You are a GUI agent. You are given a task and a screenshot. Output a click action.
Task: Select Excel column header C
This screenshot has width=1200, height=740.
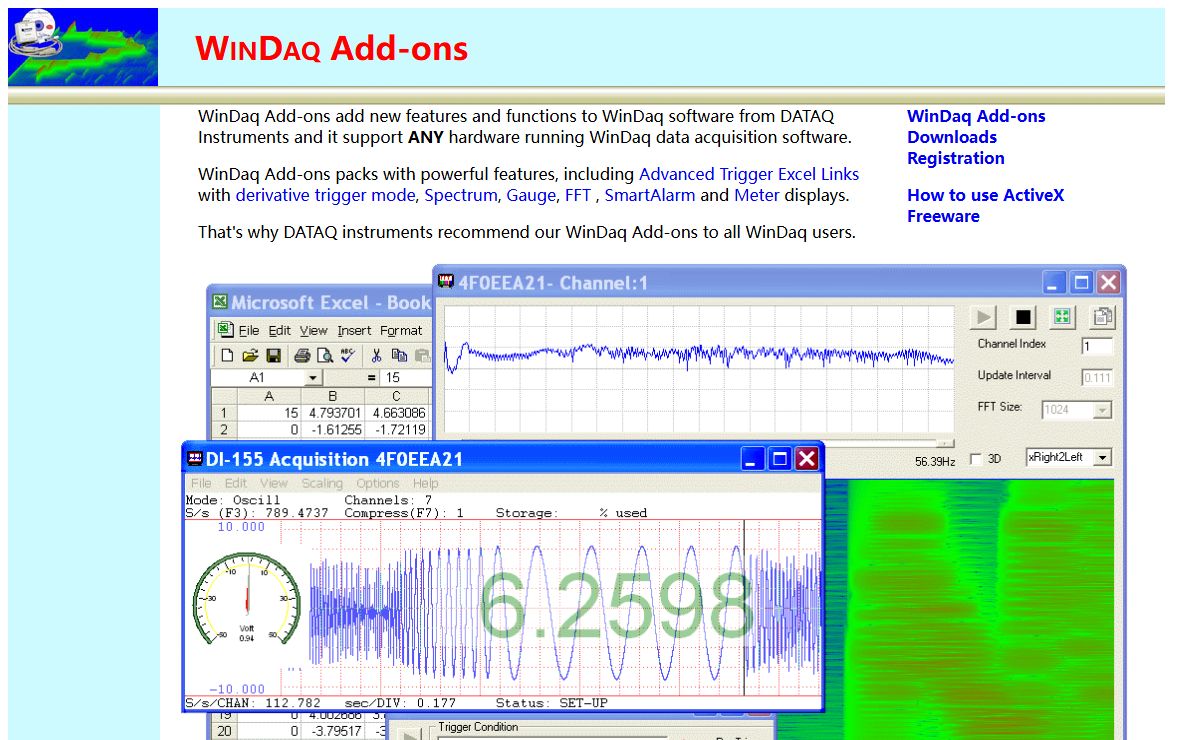click(397, 396)
